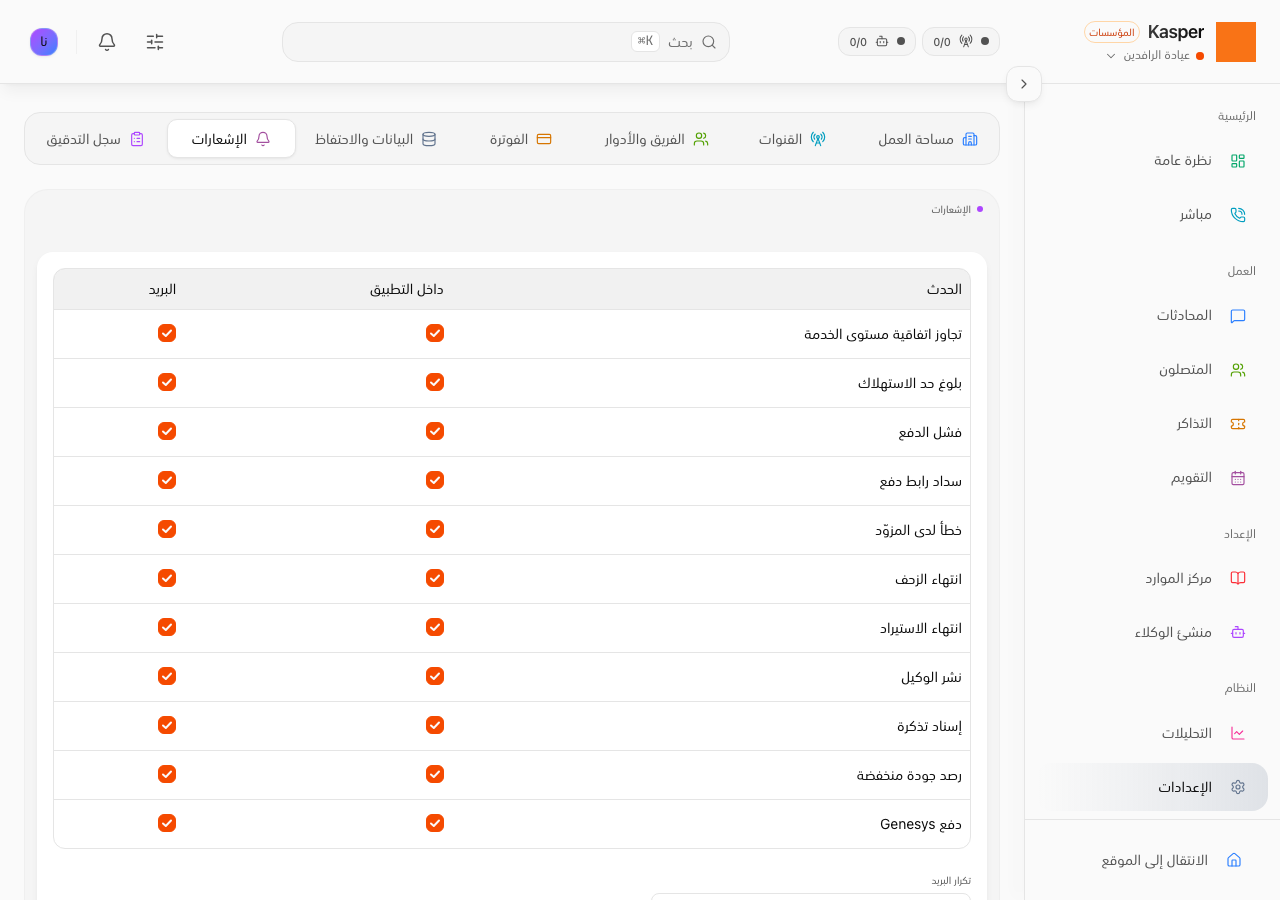Screen dimensions: 1280x900
Task: Click the التذاكر ticket icon
Action: coord(1238,424)
